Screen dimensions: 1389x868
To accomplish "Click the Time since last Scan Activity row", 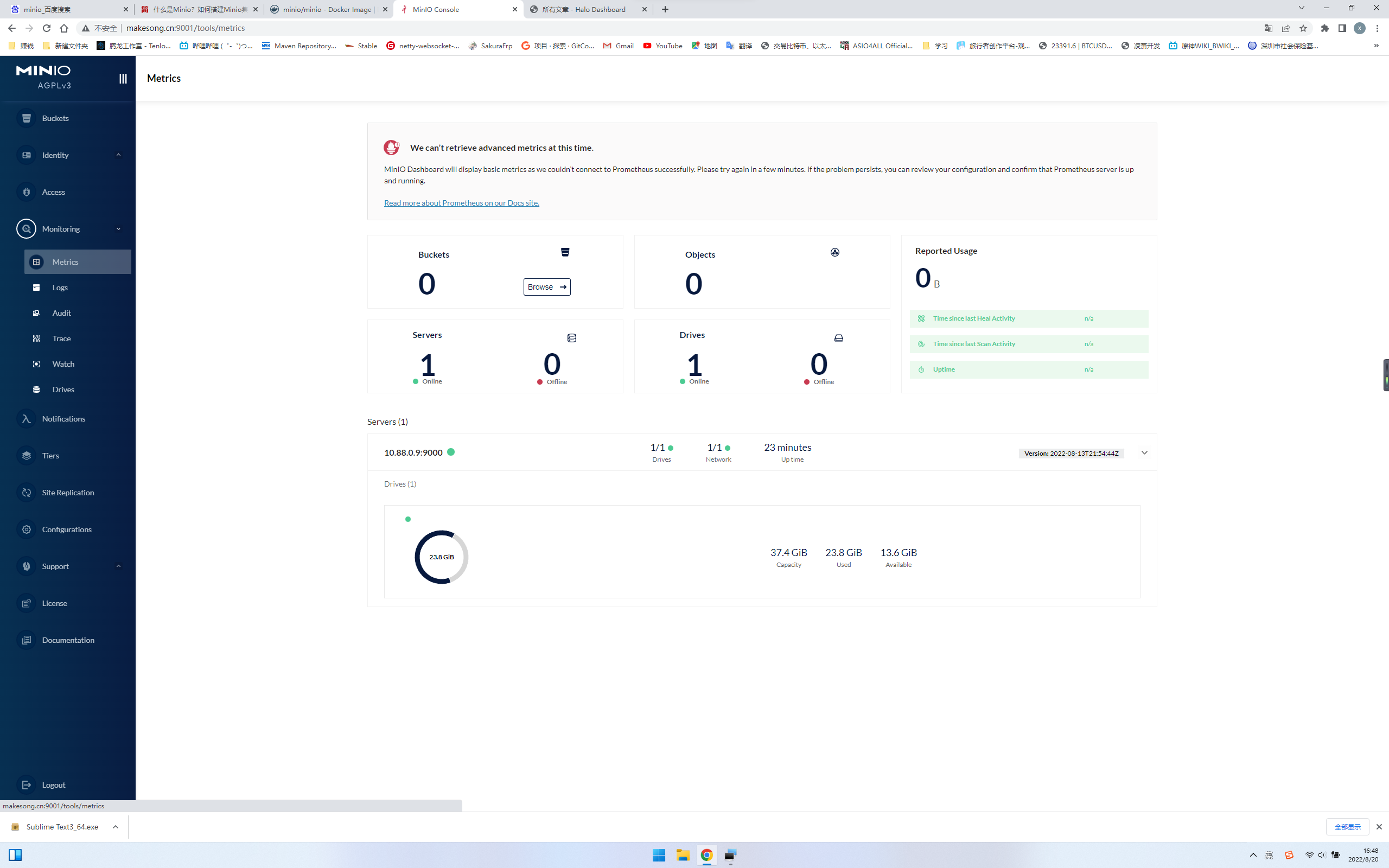I will [1029, 344].
